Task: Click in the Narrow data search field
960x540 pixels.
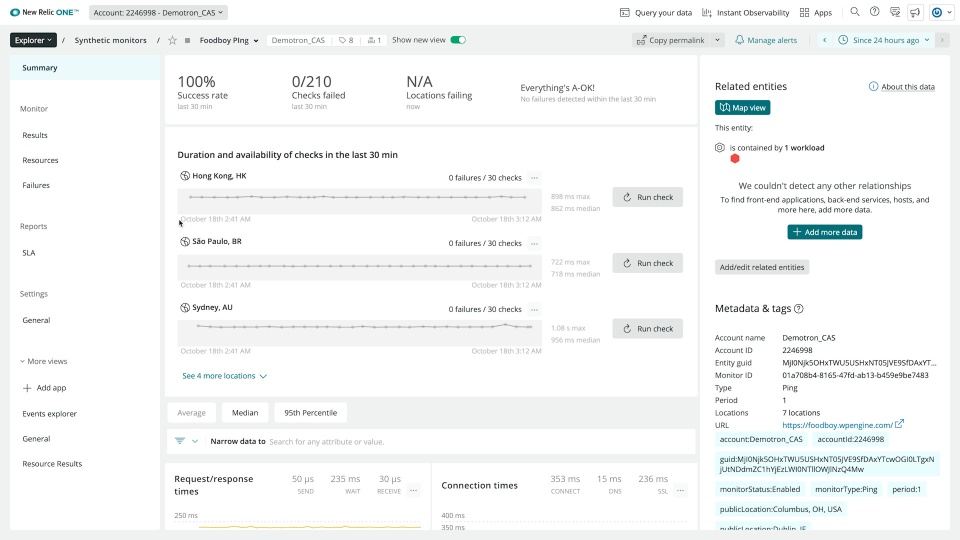Action: [480, 441]
